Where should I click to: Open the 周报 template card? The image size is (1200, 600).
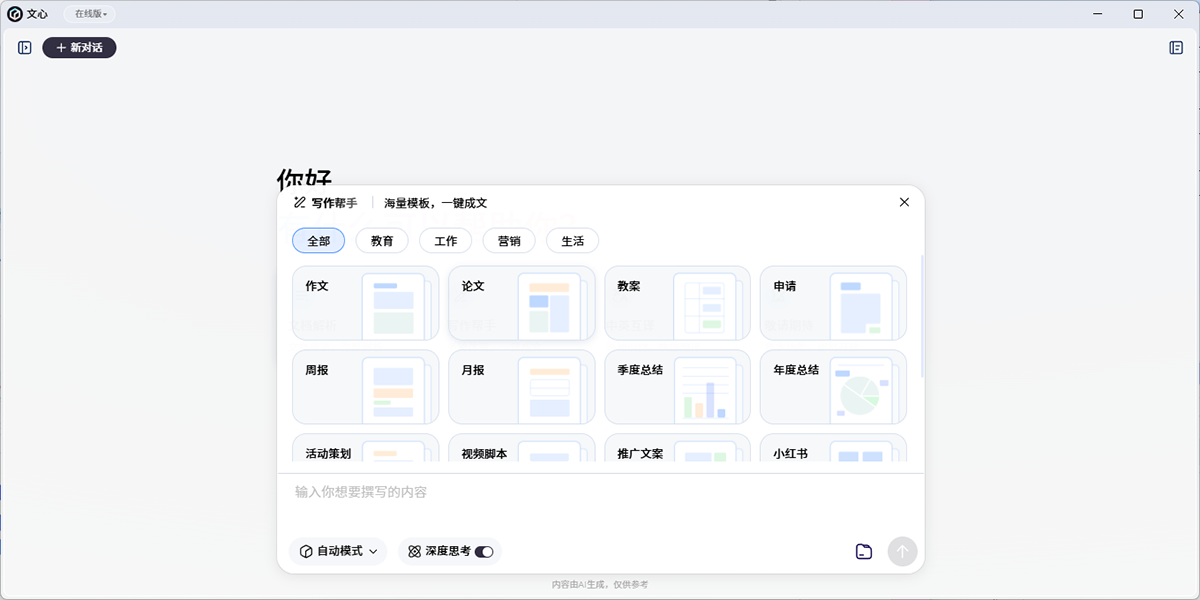365,386
